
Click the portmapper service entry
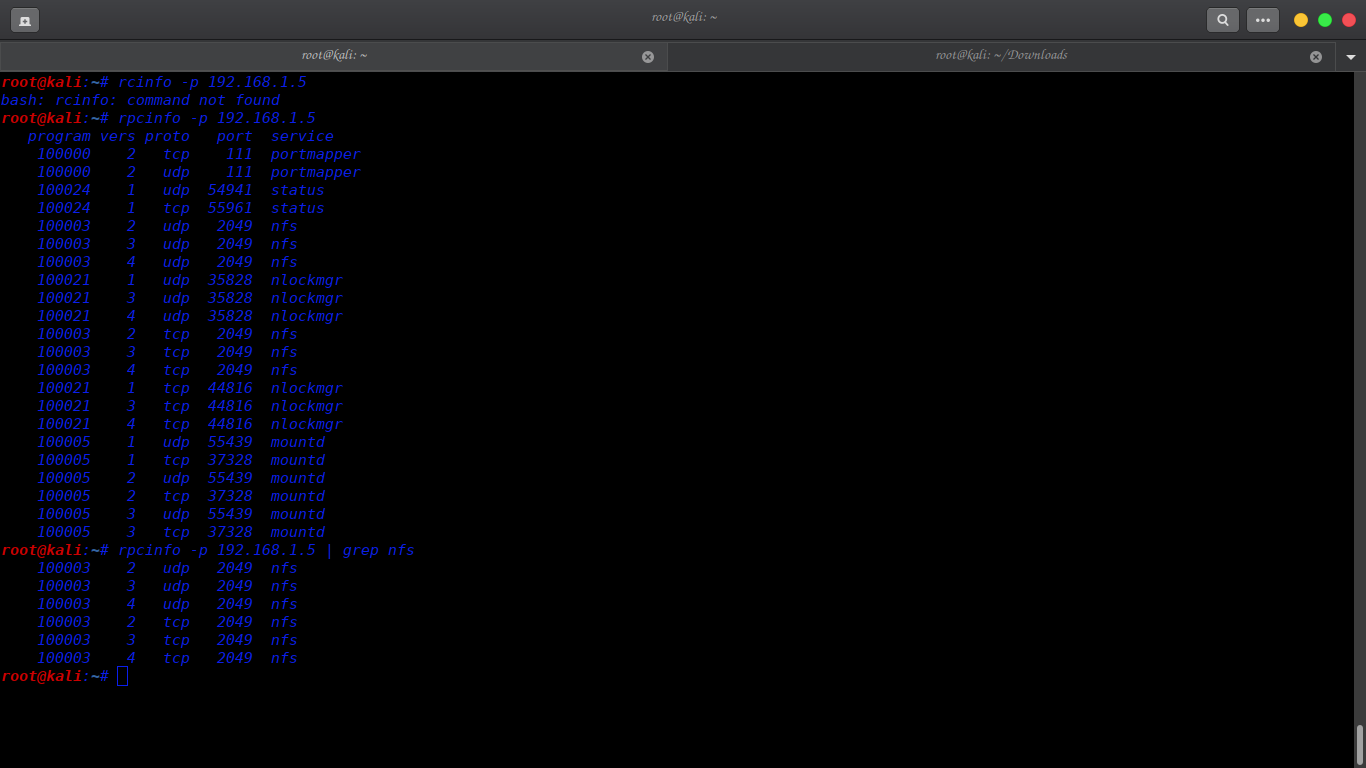coord(315,154)
